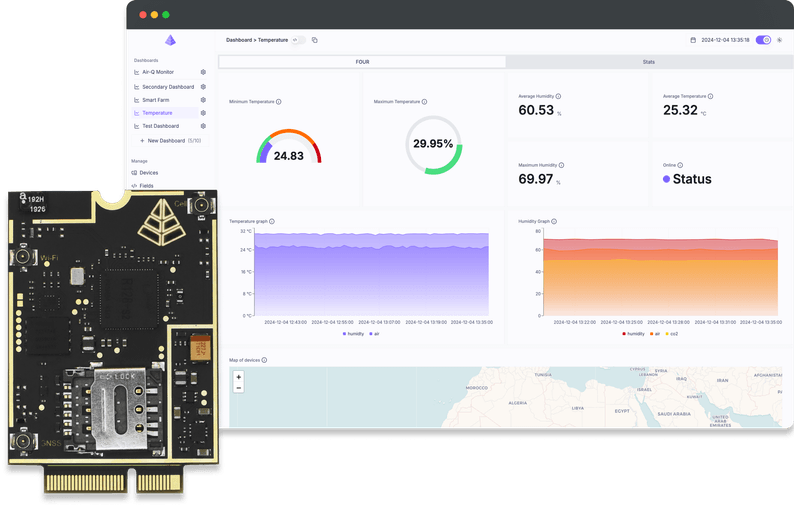Click the 24.83 minimum temperature gauge
794x512 pixels.
(289, 147)
